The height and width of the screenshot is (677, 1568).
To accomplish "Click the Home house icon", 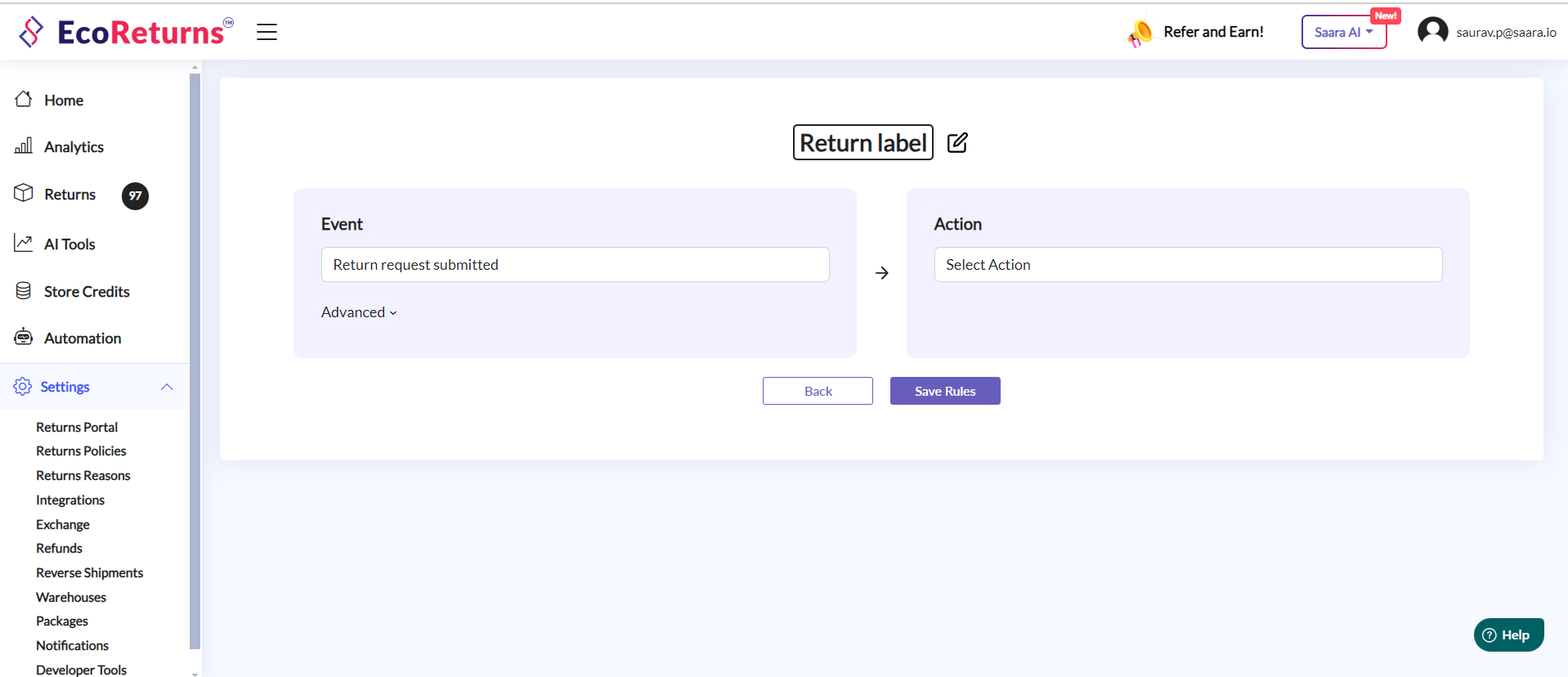I will [x=24, y=100].
